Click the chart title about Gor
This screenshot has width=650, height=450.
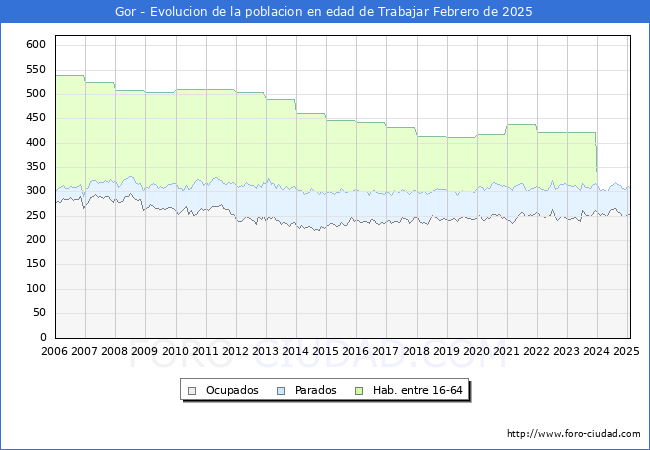[324, 12]
